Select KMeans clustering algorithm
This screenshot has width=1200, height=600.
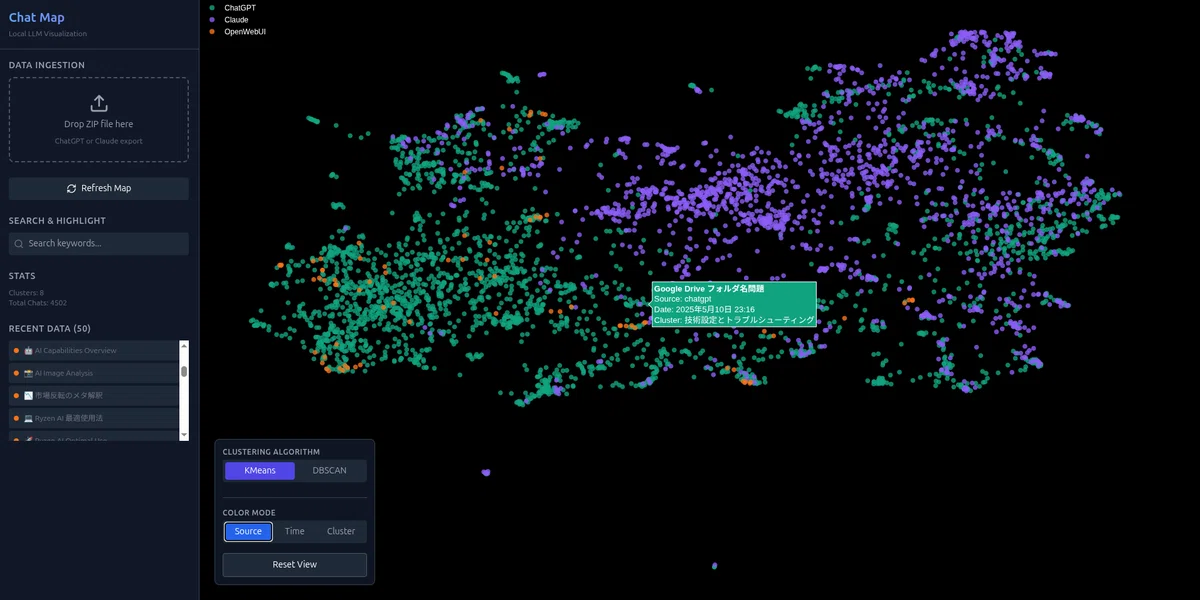[260, 471]
